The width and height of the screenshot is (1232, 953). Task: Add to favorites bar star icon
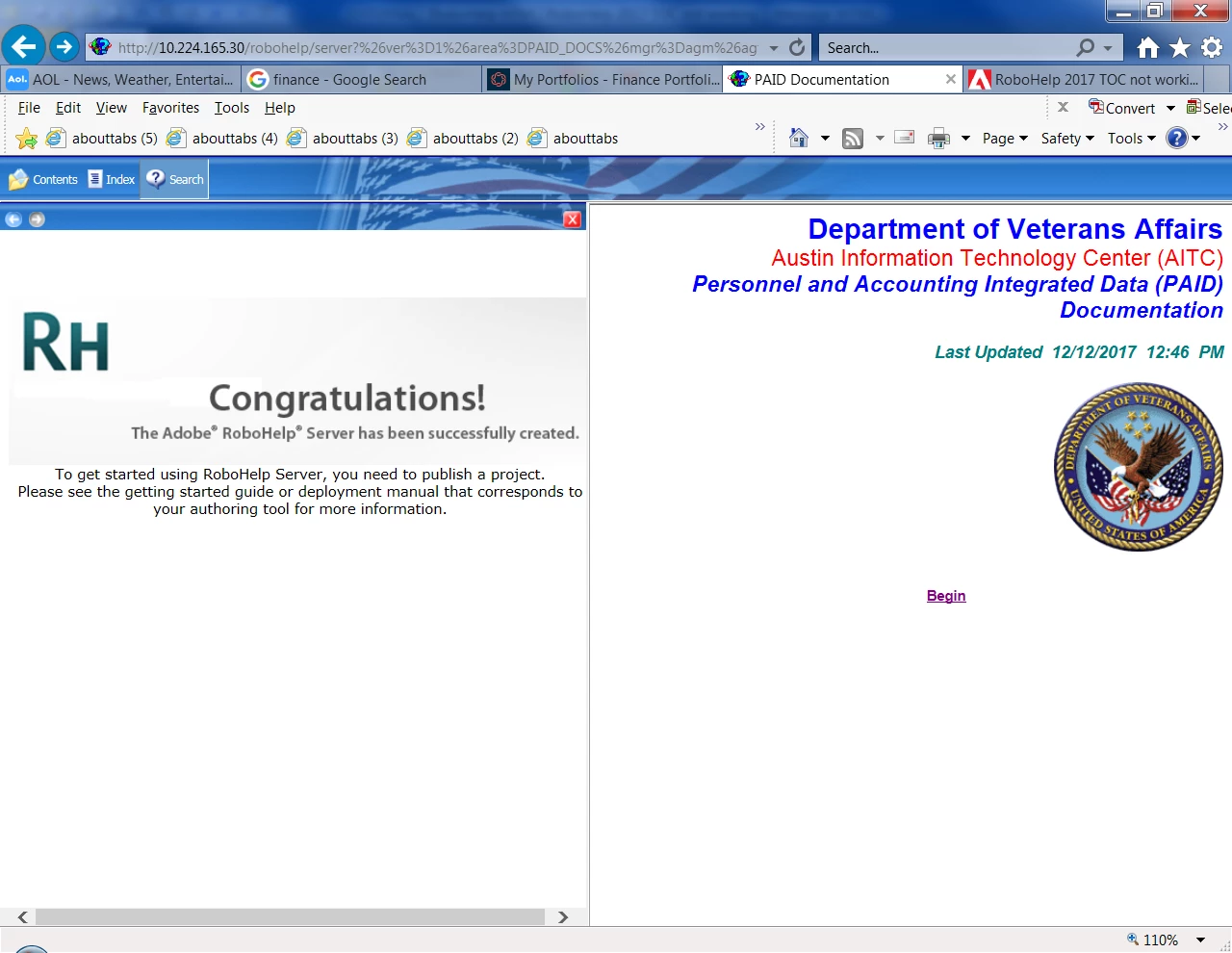point(27,139)
